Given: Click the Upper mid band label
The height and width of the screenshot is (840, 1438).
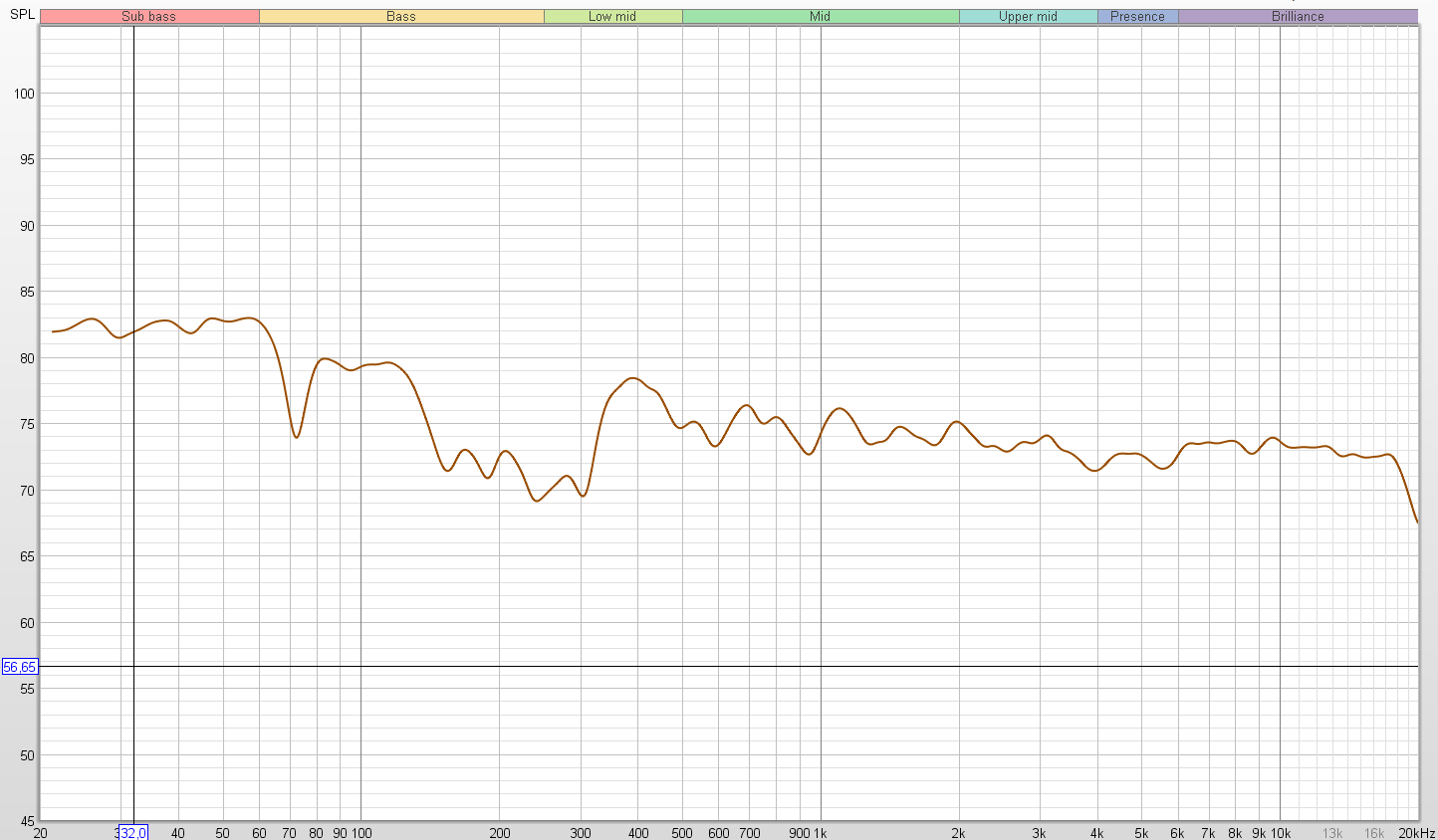Looking at the screenshot, I should pyautogui.click(x=1028, y=16).
